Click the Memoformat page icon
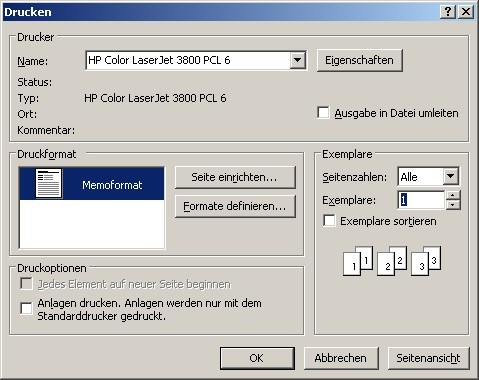Screen dimensions: 479x380 [49, 183]
